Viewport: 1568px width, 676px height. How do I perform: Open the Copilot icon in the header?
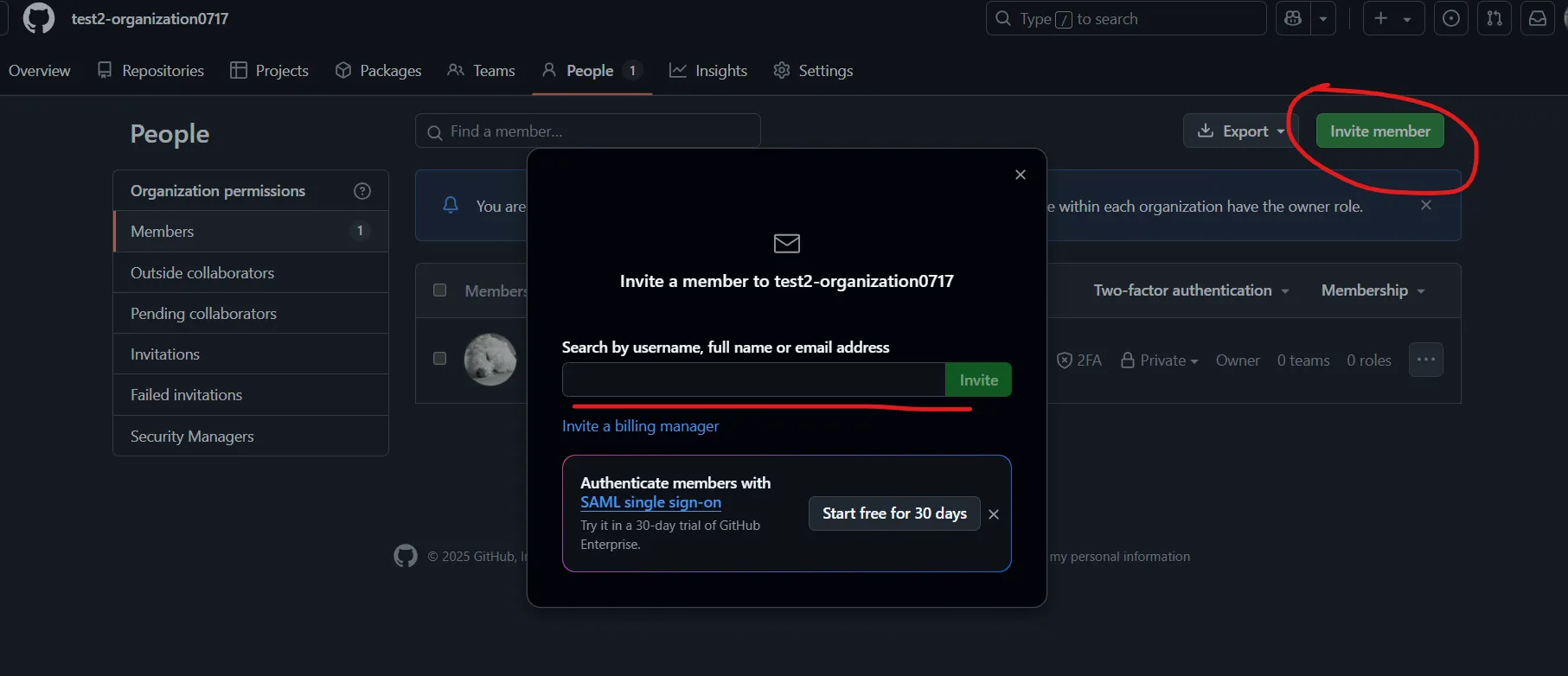1293,18
